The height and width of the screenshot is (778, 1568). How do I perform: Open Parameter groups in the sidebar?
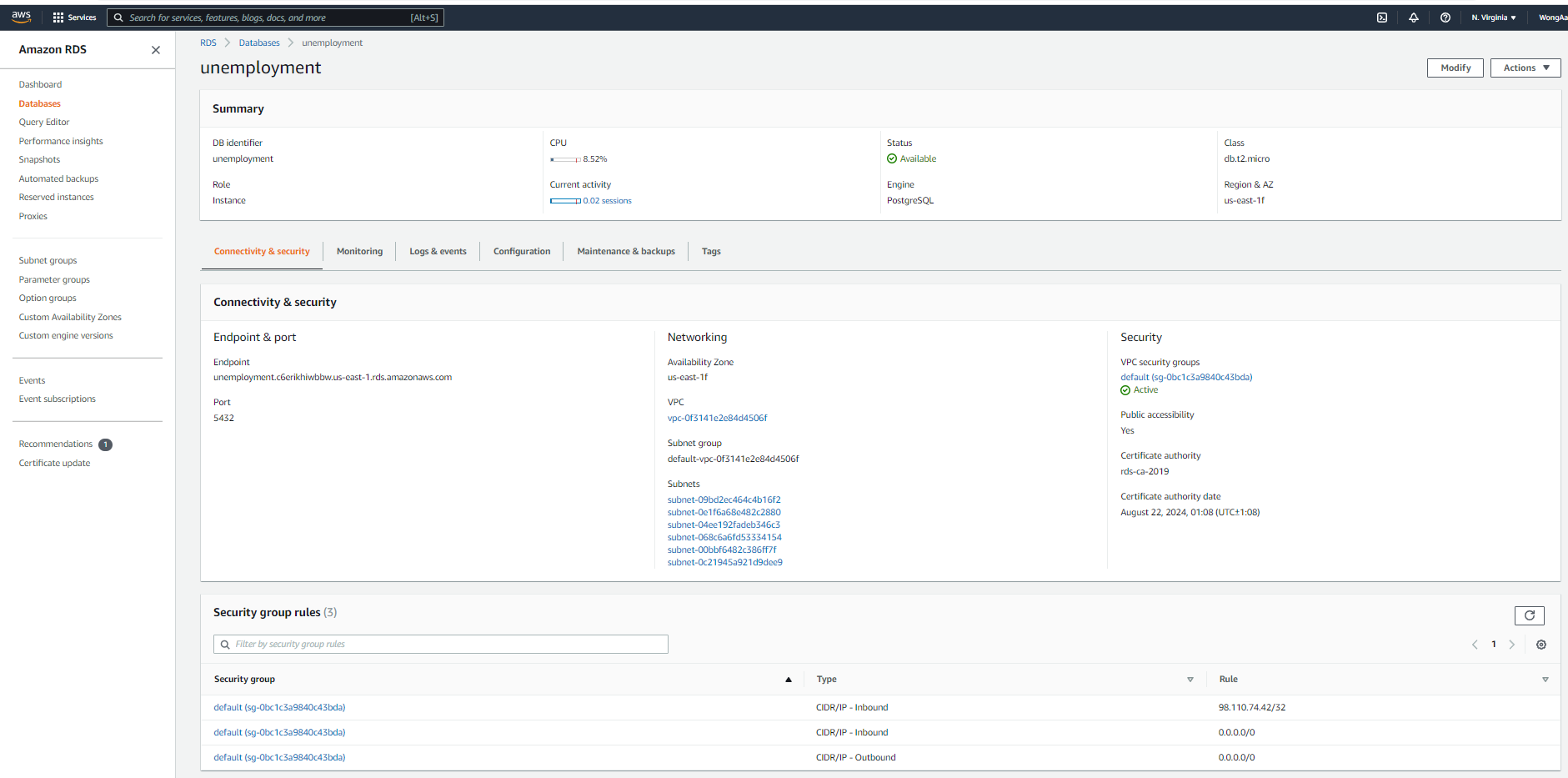[x=54, y=279]
